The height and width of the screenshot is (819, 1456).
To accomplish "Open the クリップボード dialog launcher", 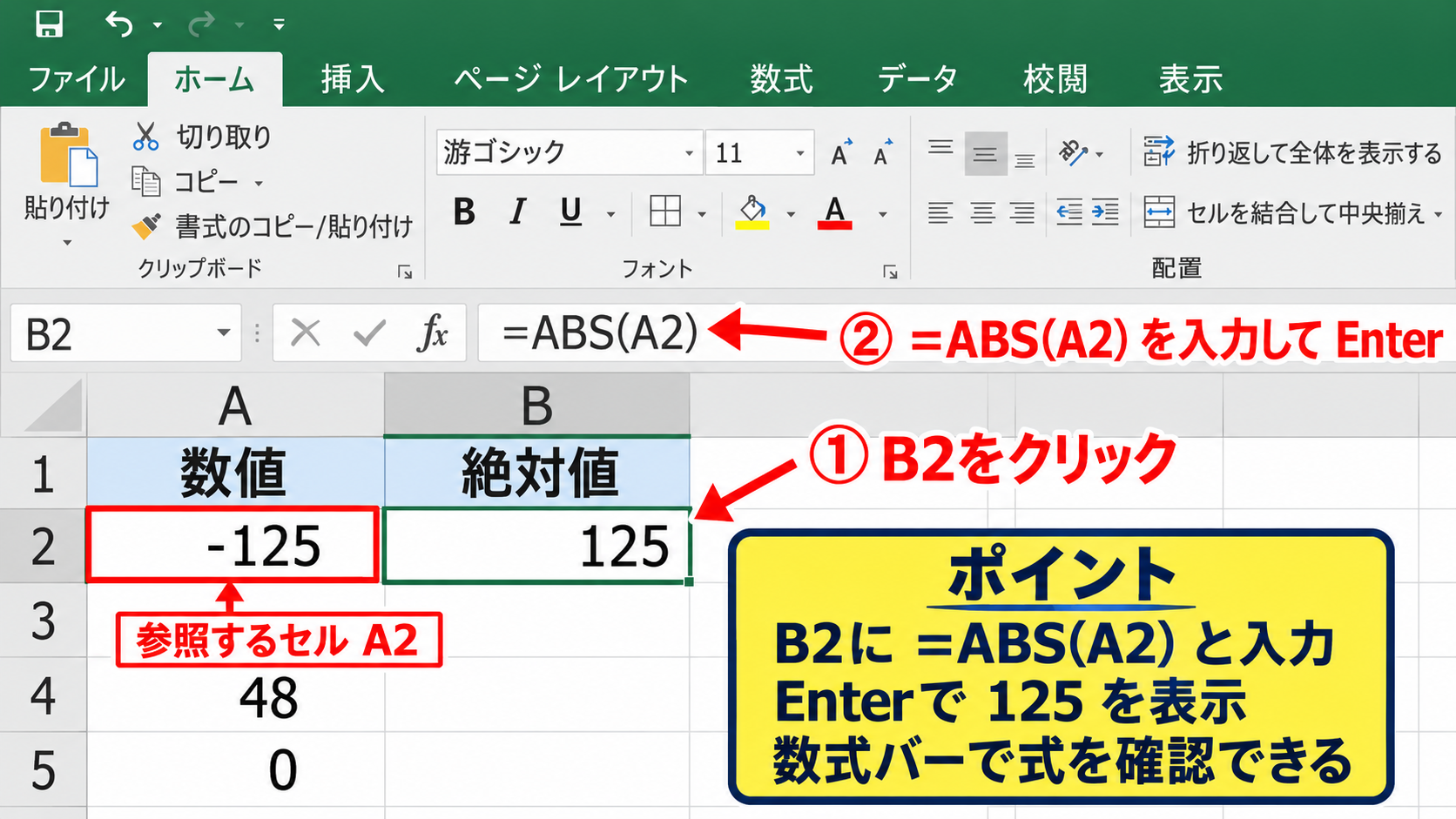I will pyautogui.click(x=405, y=272).
